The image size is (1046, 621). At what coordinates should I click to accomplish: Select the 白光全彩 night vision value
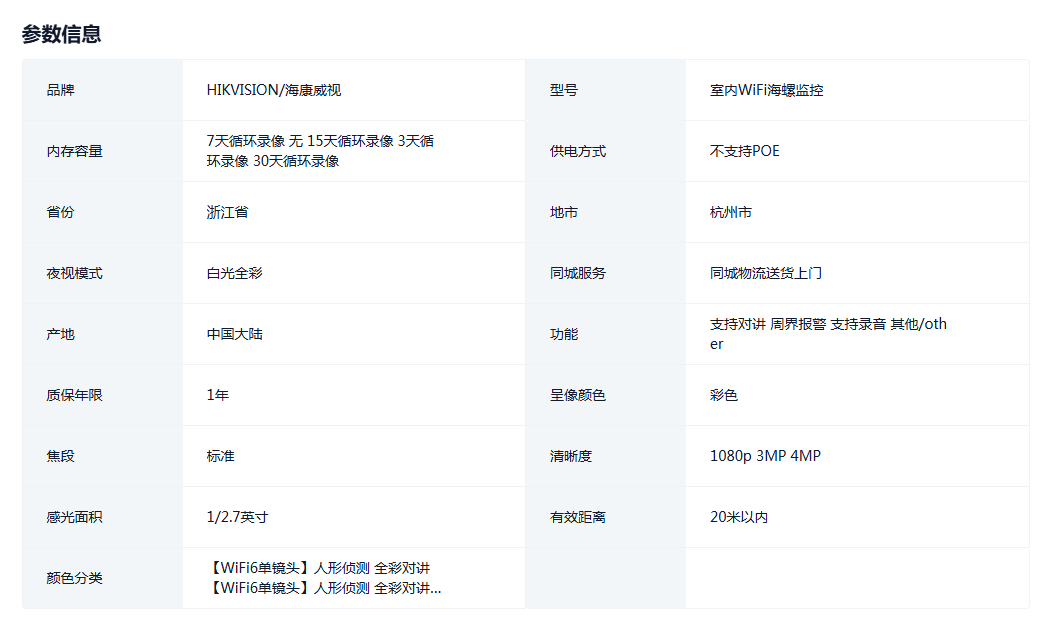(234, 273)
